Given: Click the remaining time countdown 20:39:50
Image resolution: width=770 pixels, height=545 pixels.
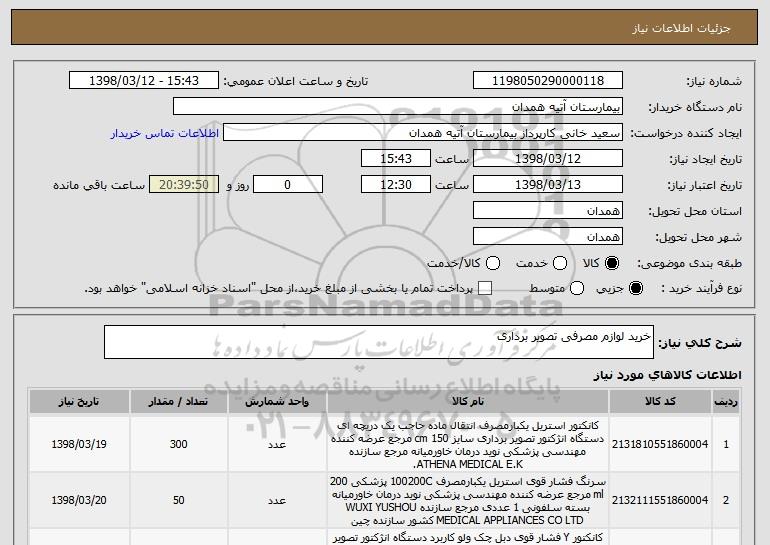Looking at the screenshot, I should [x=184, y=184].
